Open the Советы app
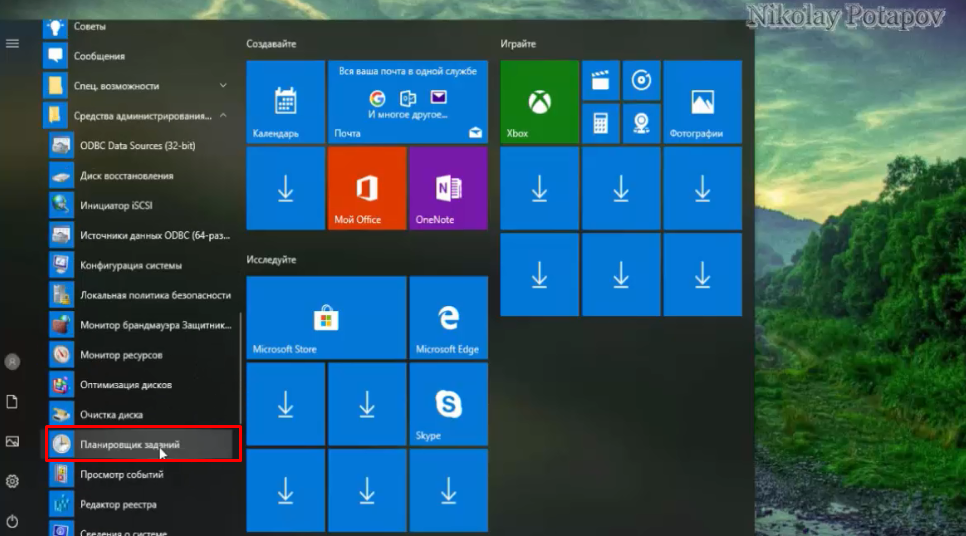The image size is (966, 536). click(138, 26)
